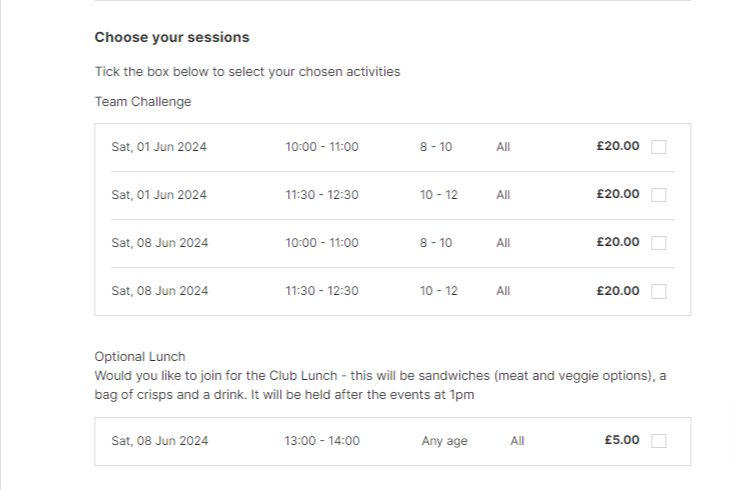The height and width of the screenshot is (490, 735).
Task: Click the 'Choose your sessions' heading
Action: [x=172, y=38]
